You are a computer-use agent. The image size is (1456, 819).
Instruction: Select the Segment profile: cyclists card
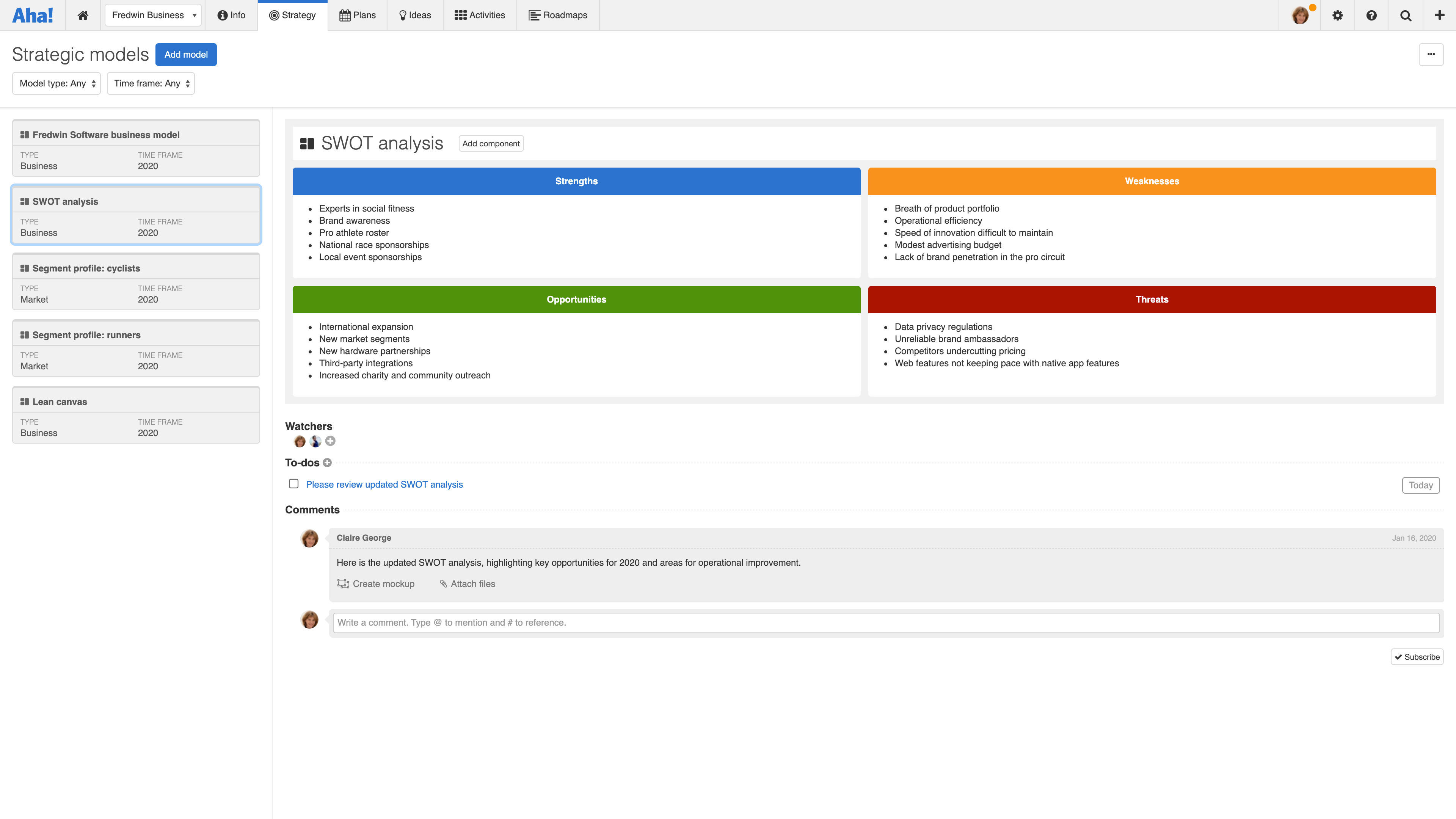[136, 281]
